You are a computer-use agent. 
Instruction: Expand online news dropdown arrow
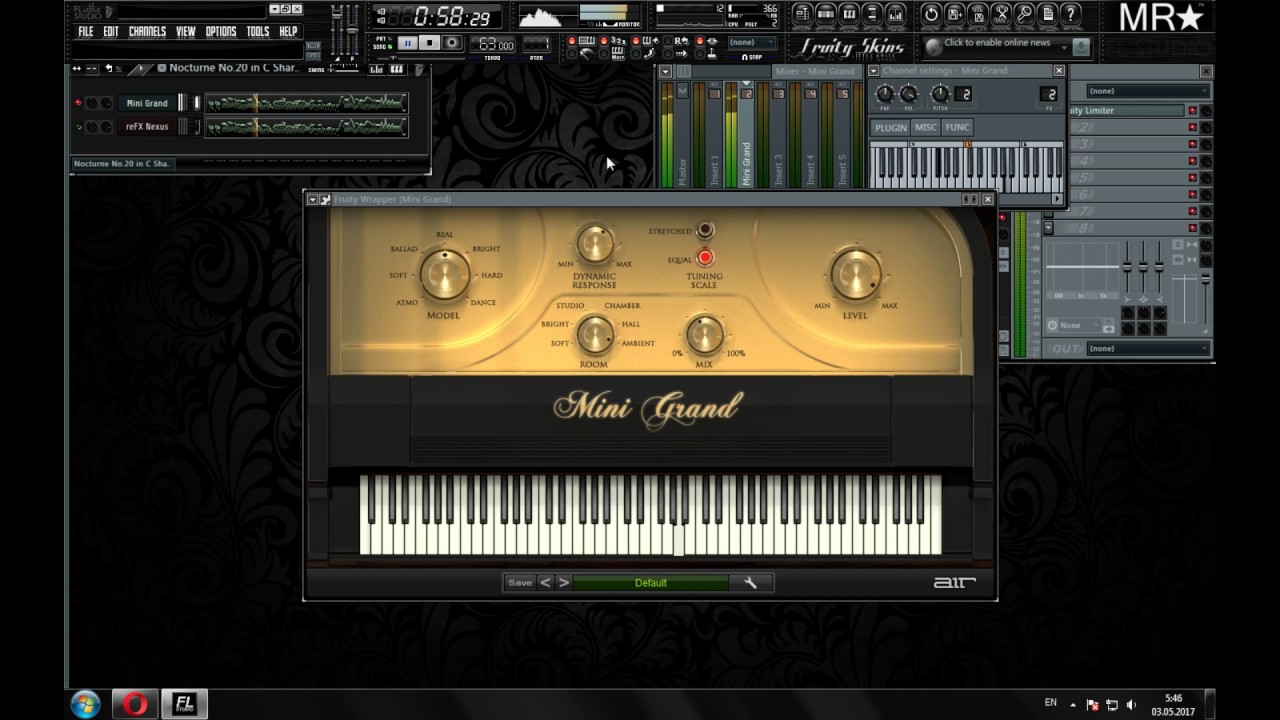click(x=1064, y=47)
